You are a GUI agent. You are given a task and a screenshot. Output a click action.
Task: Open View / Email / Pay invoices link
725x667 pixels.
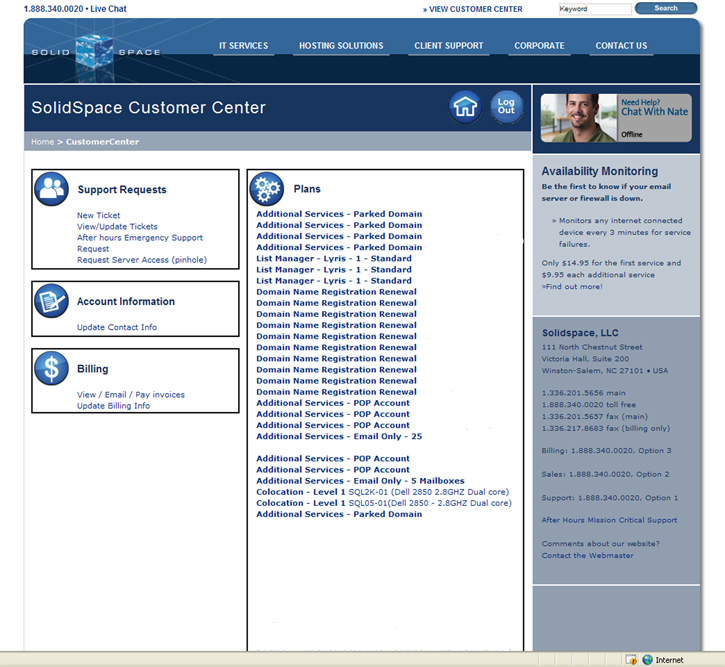[x=131, y=395]
